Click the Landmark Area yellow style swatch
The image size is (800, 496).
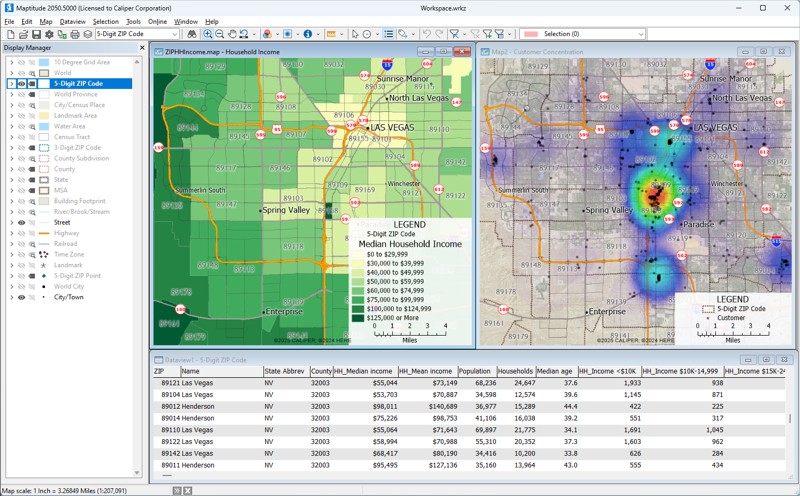point(44,116)
